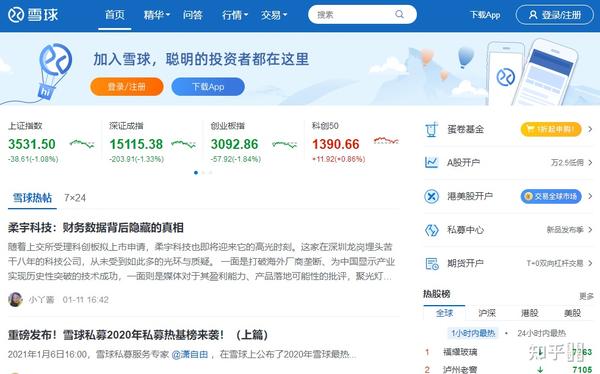
Task: Click the search magnifier icon
Action: (x=399, y=15)
